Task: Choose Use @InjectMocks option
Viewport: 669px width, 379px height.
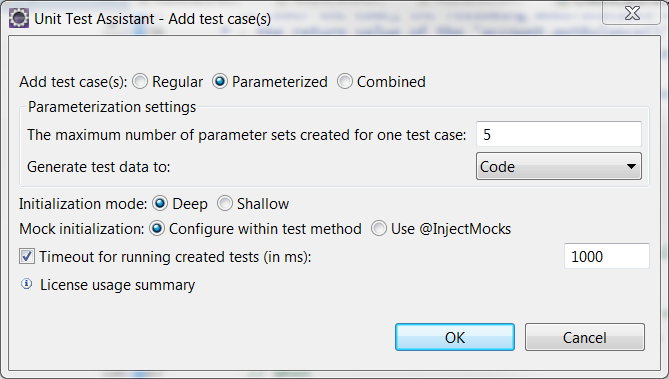Action: point(379,229)
